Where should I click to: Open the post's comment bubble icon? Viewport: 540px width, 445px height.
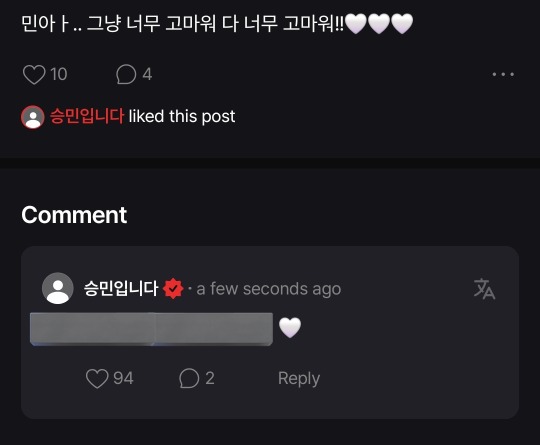[x=126, y=74]
